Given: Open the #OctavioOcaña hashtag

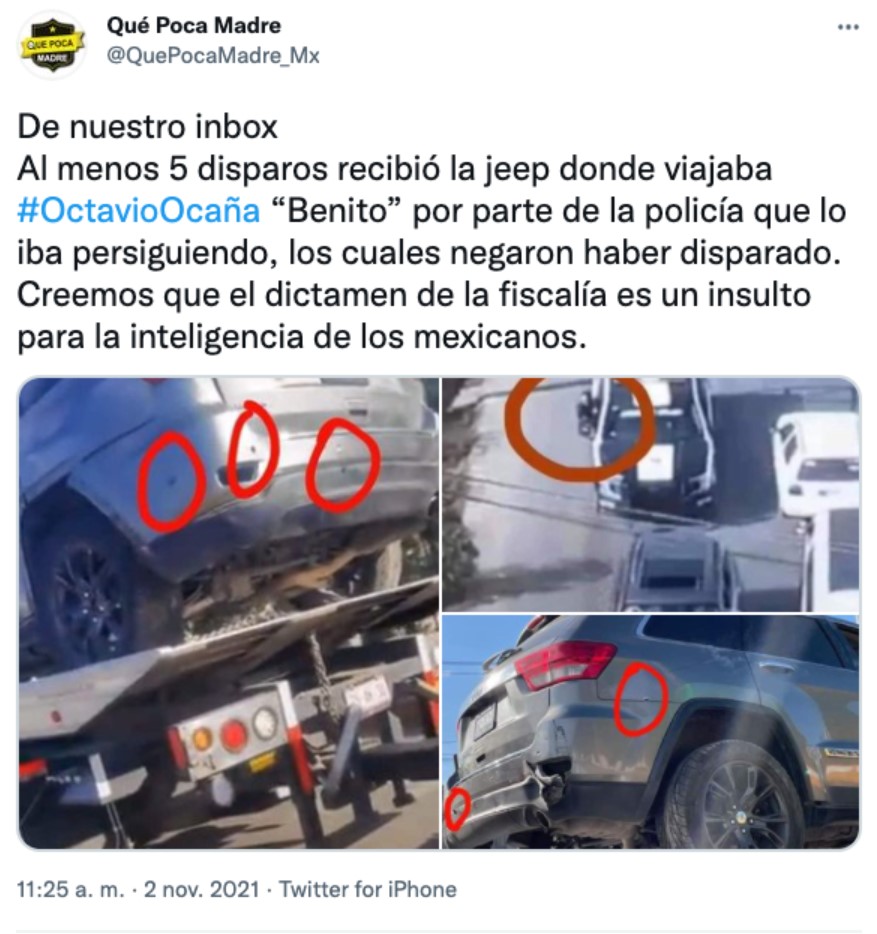Looking at the screenshot, I should pyautogui.click(x=139, y=210).
